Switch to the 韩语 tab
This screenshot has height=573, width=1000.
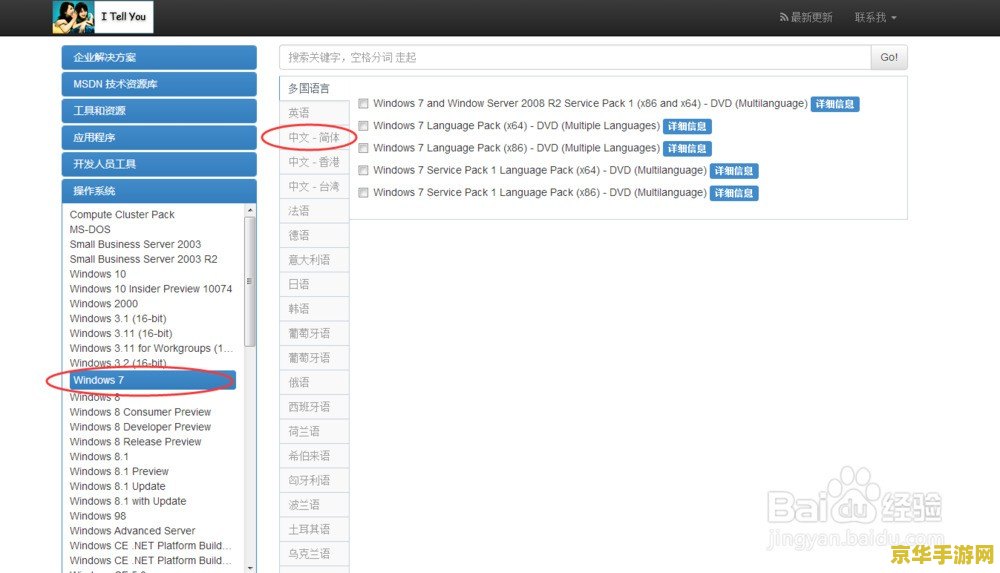pos(314,309)
